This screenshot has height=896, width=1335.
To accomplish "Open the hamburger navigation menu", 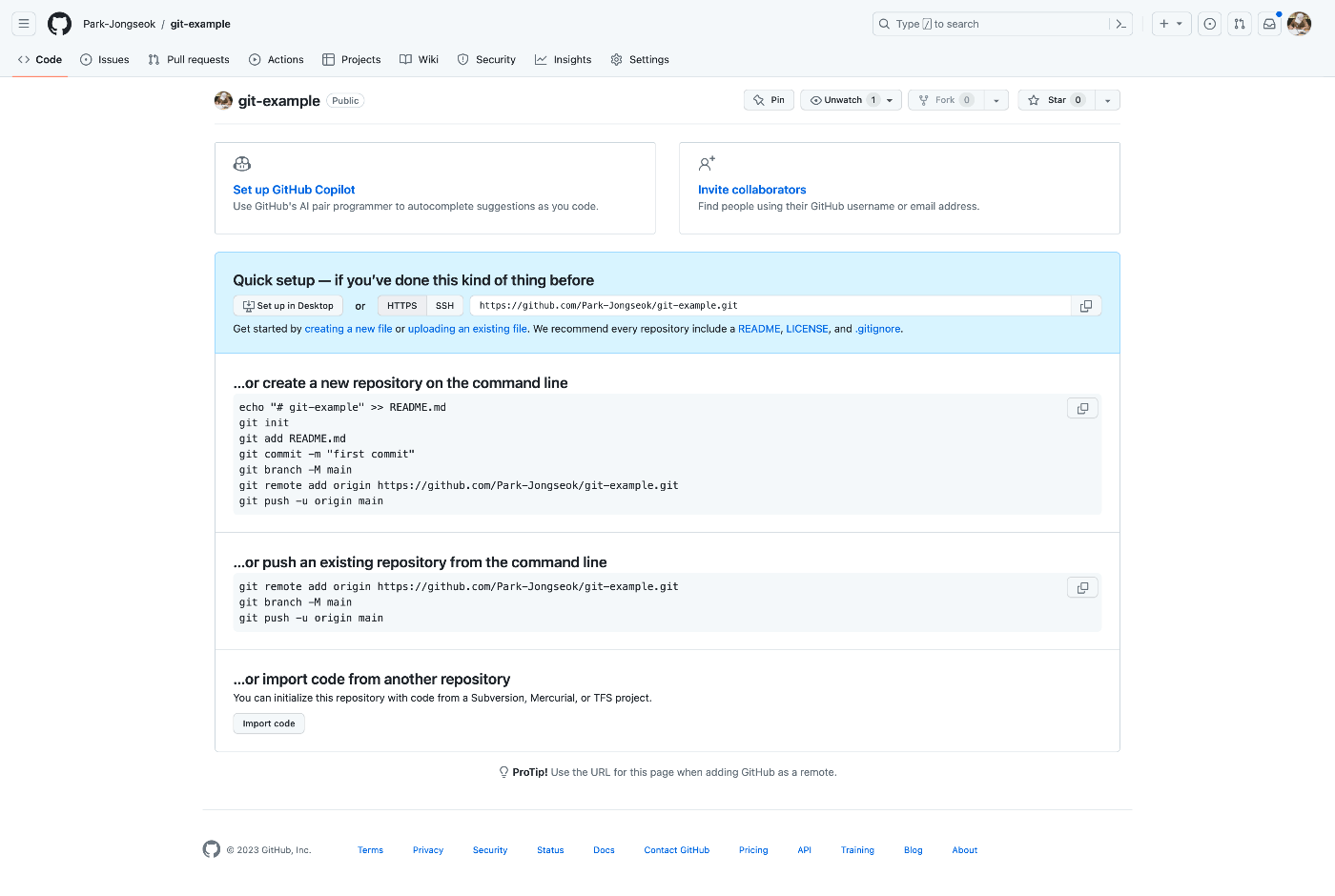I will [24, 24].
